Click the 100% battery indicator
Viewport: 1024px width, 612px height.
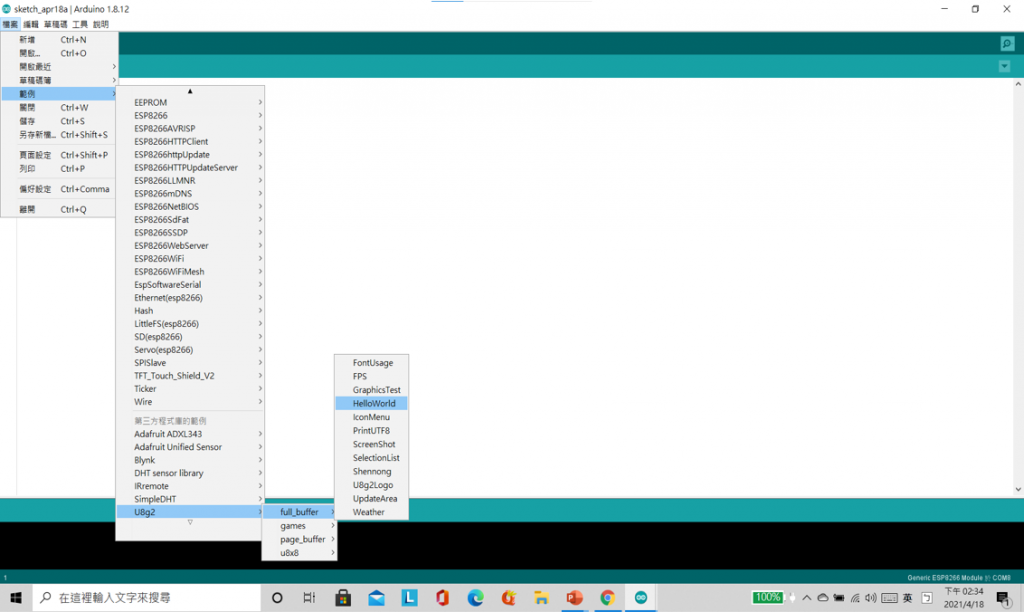[x=767, y=597]
